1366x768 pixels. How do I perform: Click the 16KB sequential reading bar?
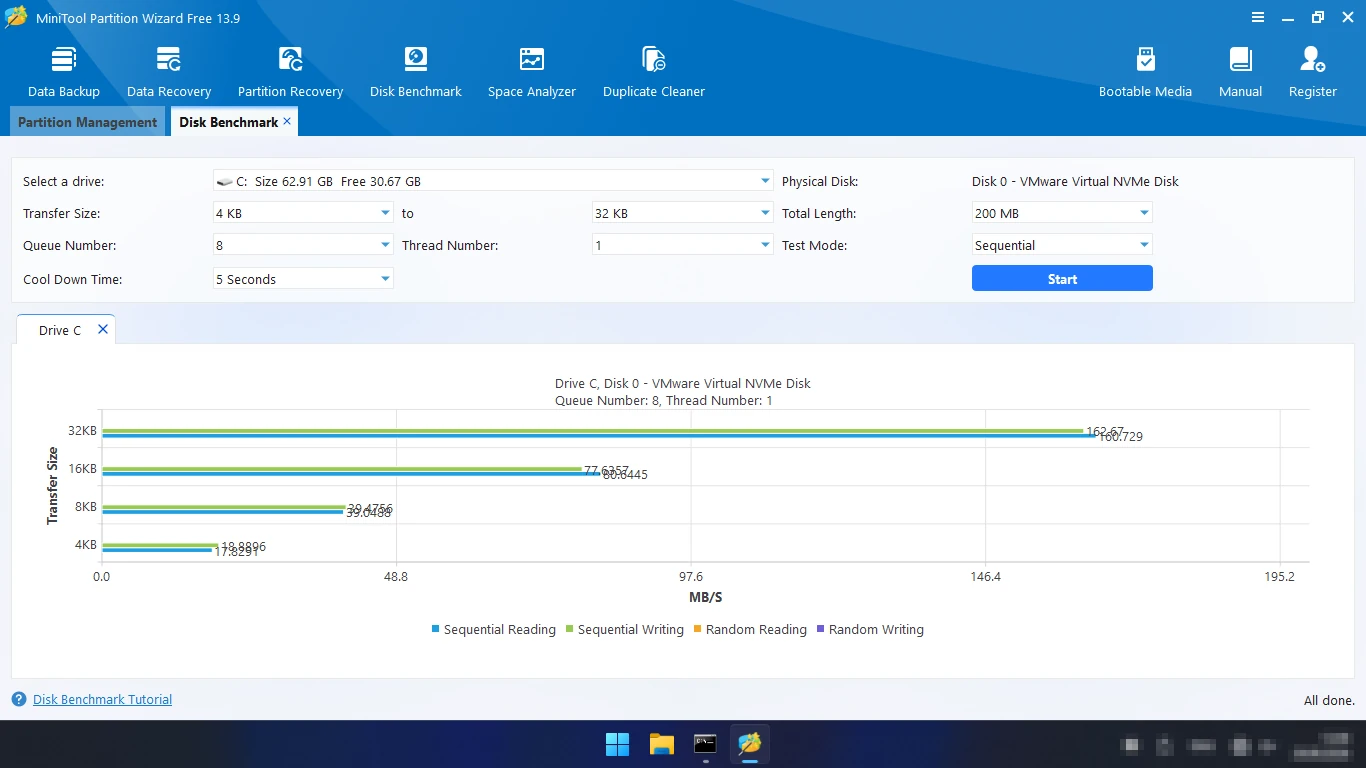click(350, 473)
